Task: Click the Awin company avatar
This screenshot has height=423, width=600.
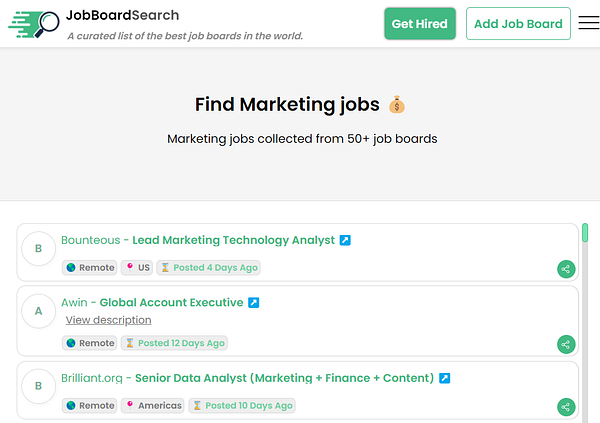Action: coord(38,311)
